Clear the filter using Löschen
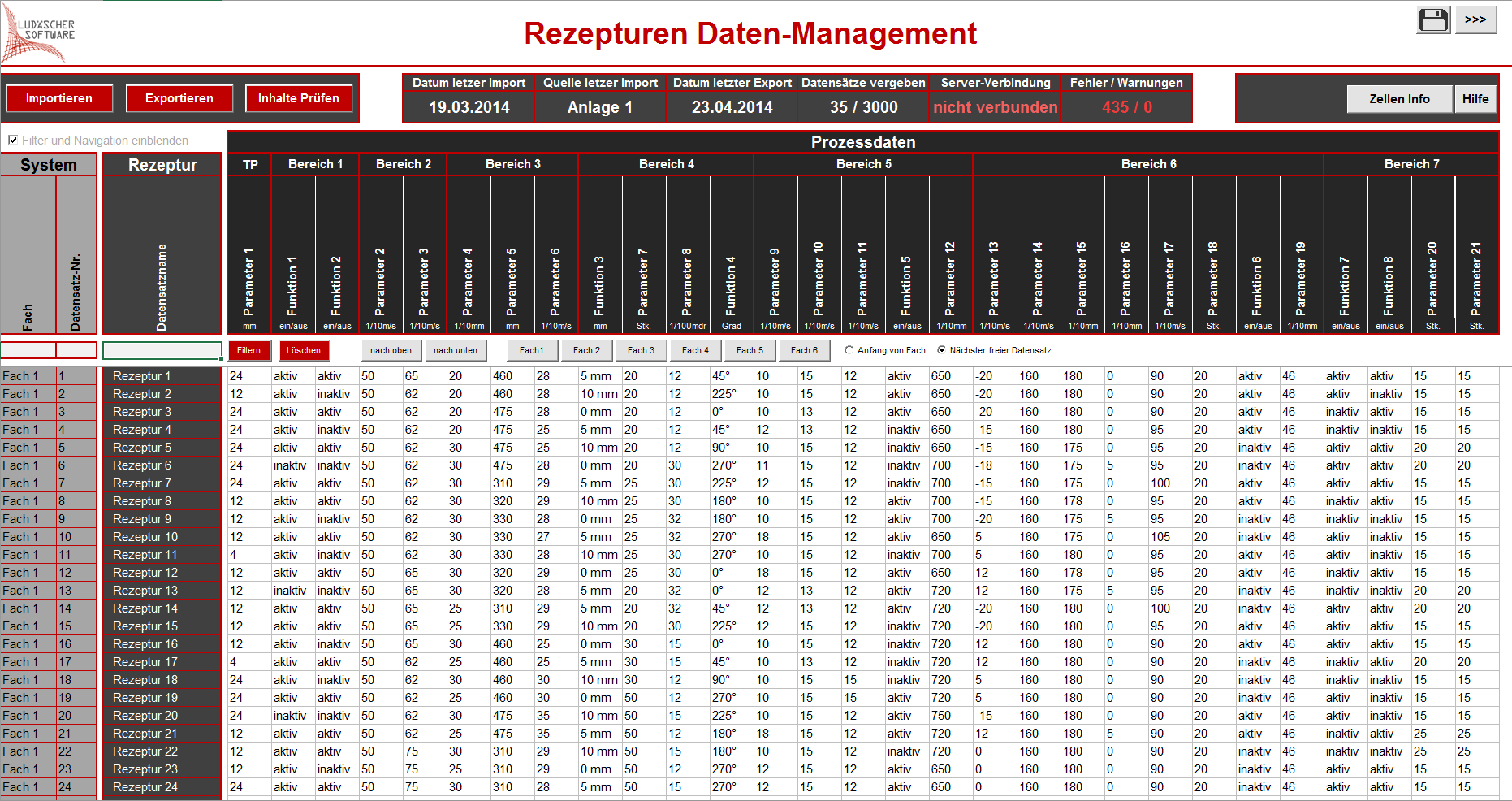This screenshot has height=801, width=1512. pyautogui.click(x=304, y=351)
